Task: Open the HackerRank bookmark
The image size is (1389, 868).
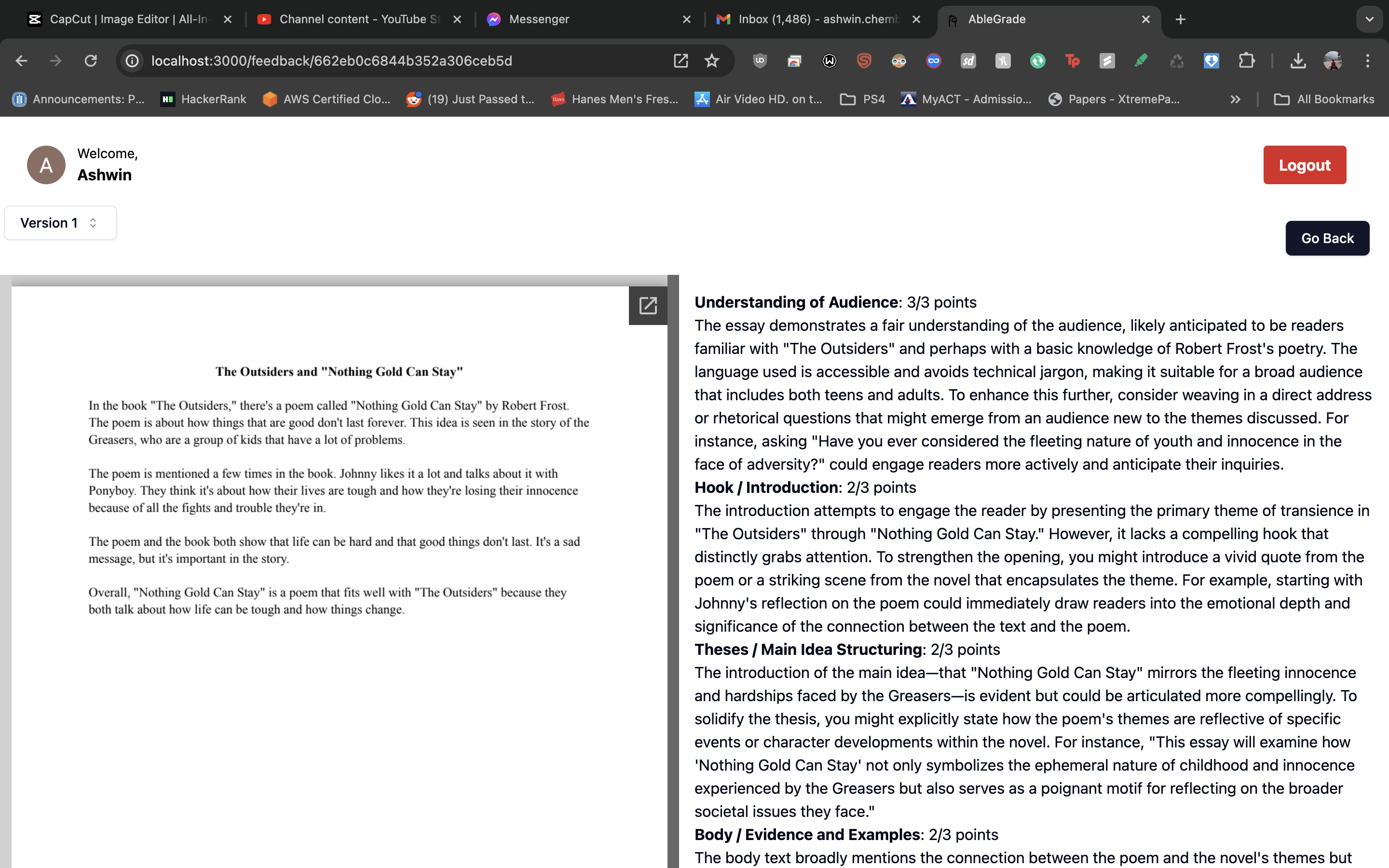Action: [x=204, y=99]
